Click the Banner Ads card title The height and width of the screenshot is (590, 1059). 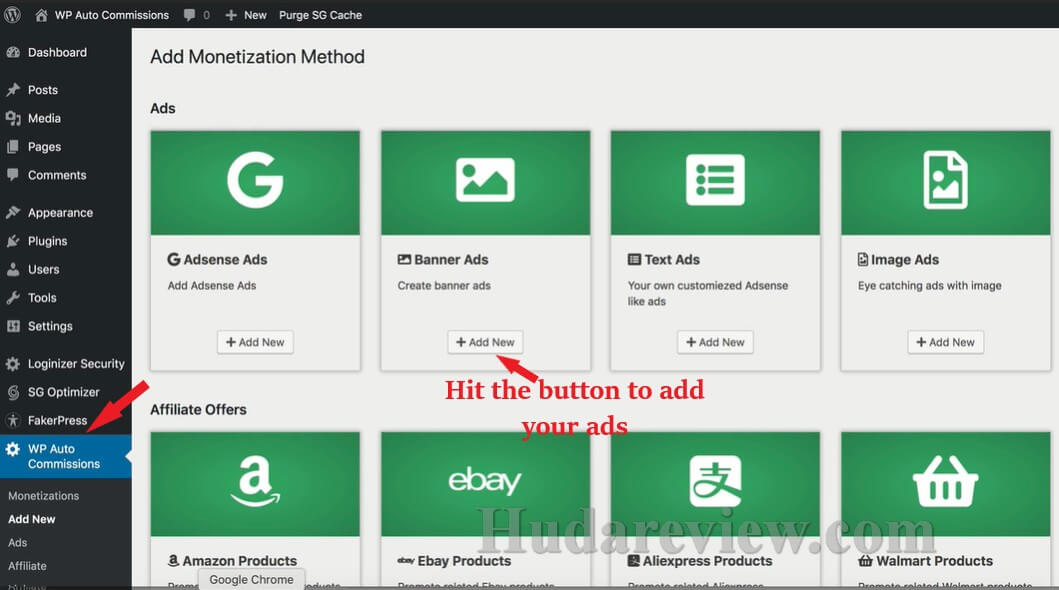point(443,260)
